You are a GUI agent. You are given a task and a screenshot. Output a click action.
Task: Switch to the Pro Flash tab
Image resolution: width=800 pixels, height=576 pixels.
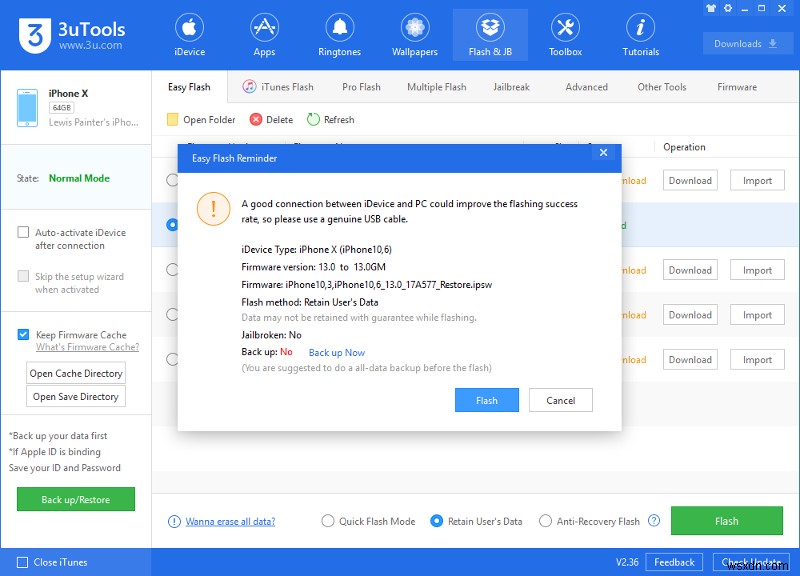tap(361, 87)
